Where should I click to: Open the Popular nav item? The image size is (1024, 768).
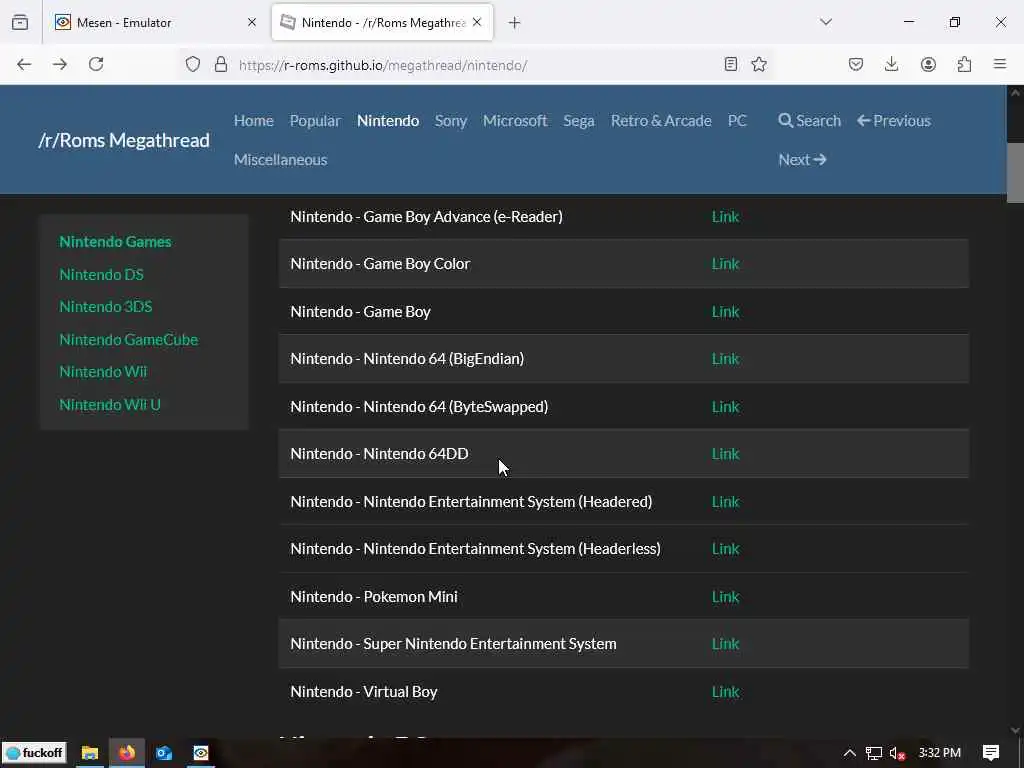coord(315,121)
